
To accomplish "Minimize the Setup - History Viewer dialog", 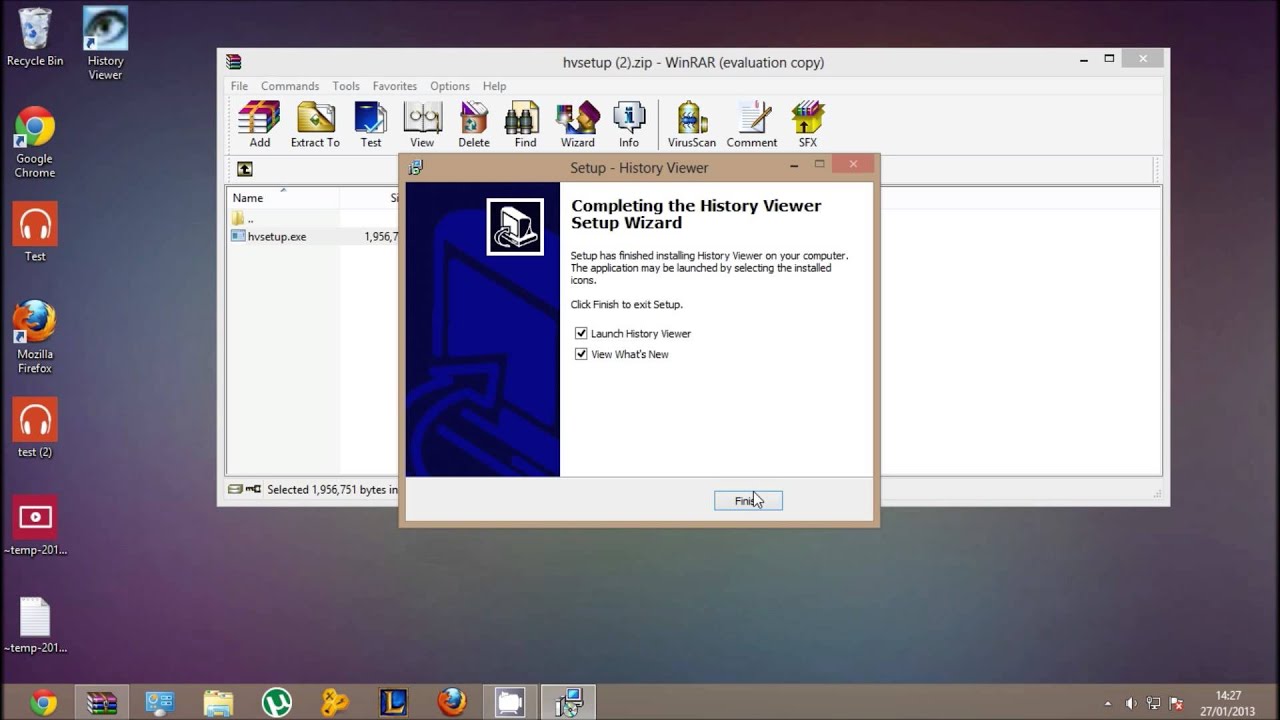I will coord(795,165).
